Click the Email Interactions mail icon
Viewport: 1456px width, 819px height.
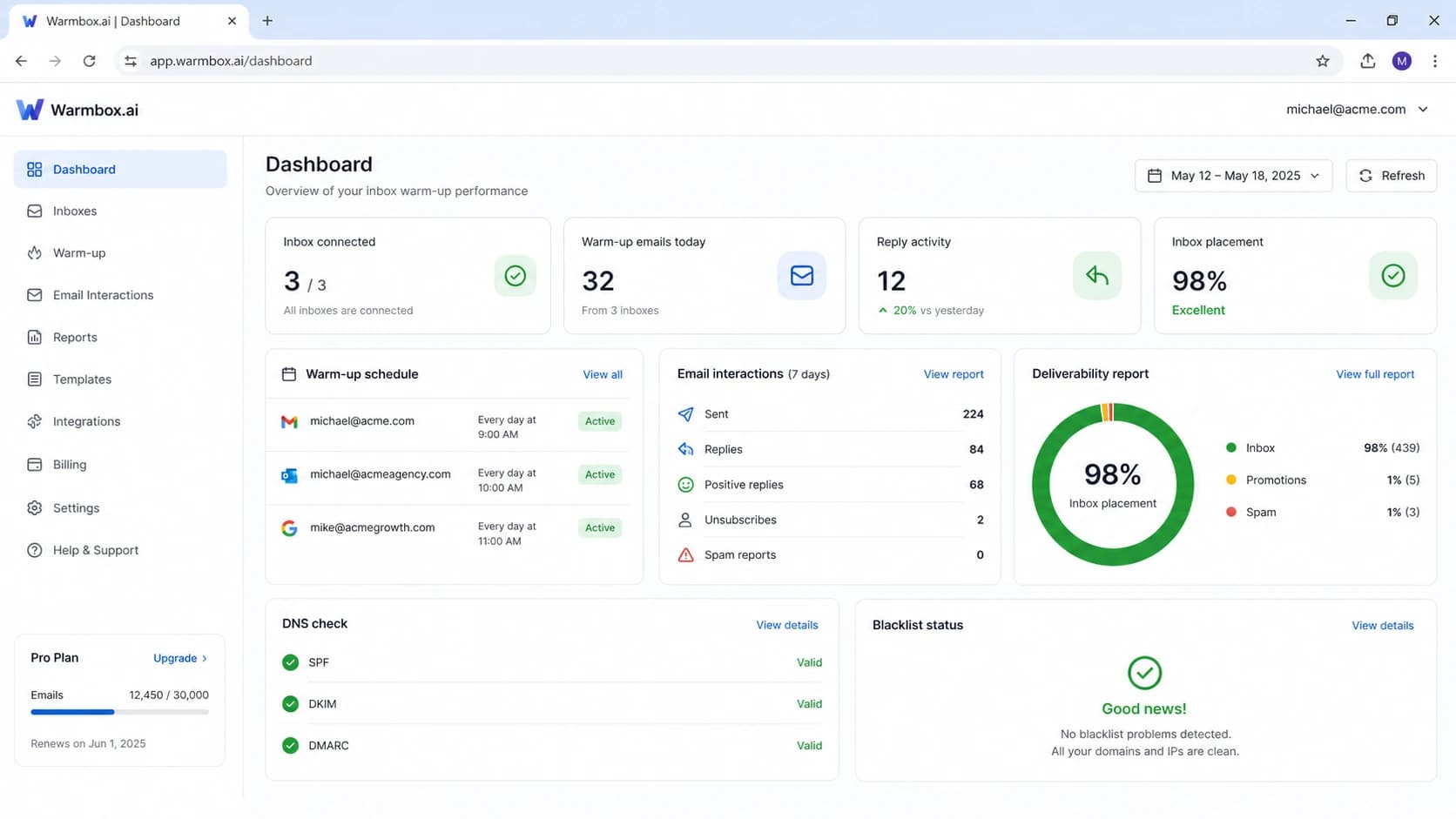[35, 295]
